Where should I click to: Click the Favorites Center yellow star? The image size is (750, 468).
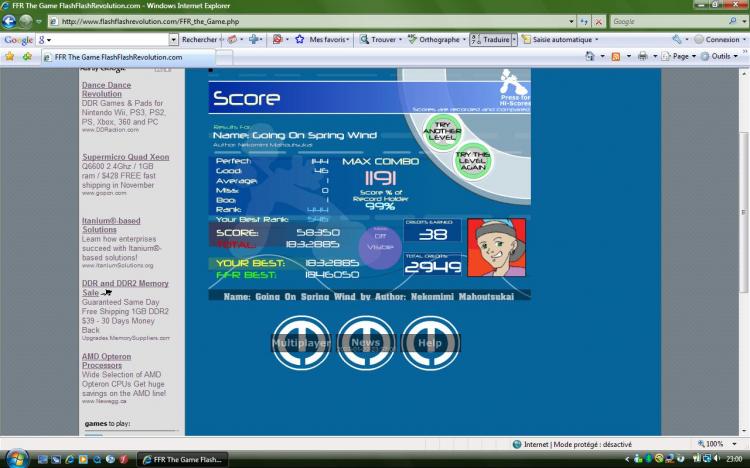tap(10, 56)
